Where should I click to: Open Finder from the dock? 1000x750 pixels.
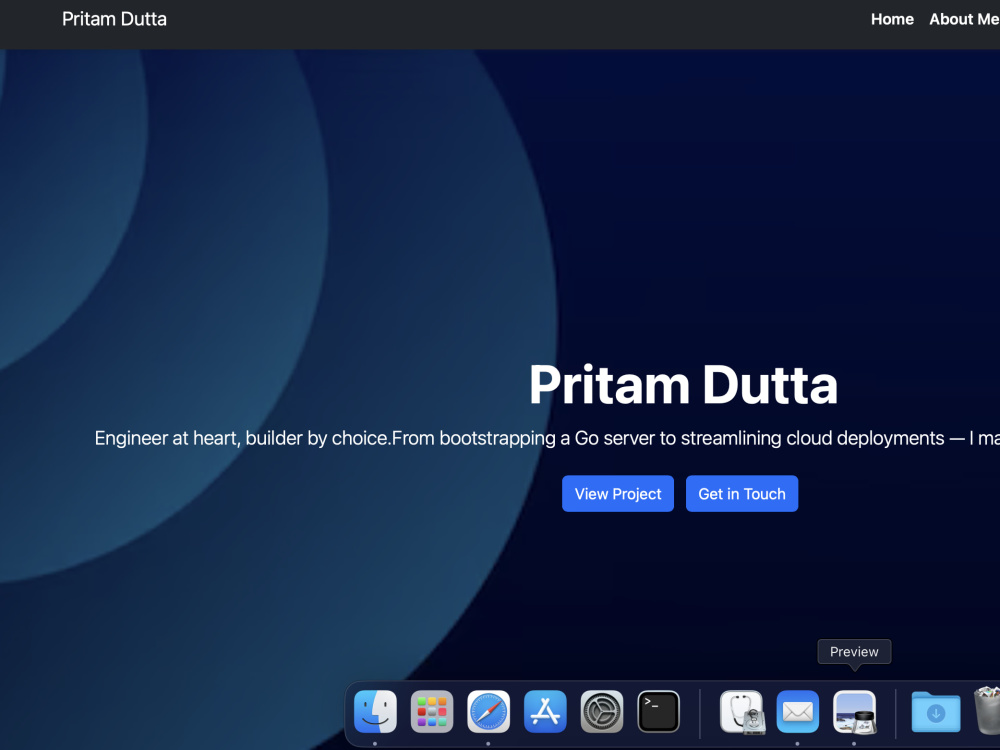click(375, 711)
